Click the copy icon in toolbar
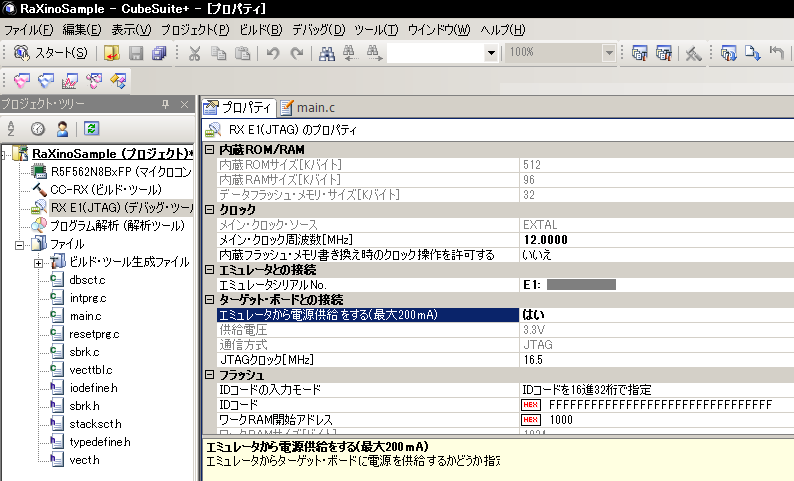 tap(218, 53)
